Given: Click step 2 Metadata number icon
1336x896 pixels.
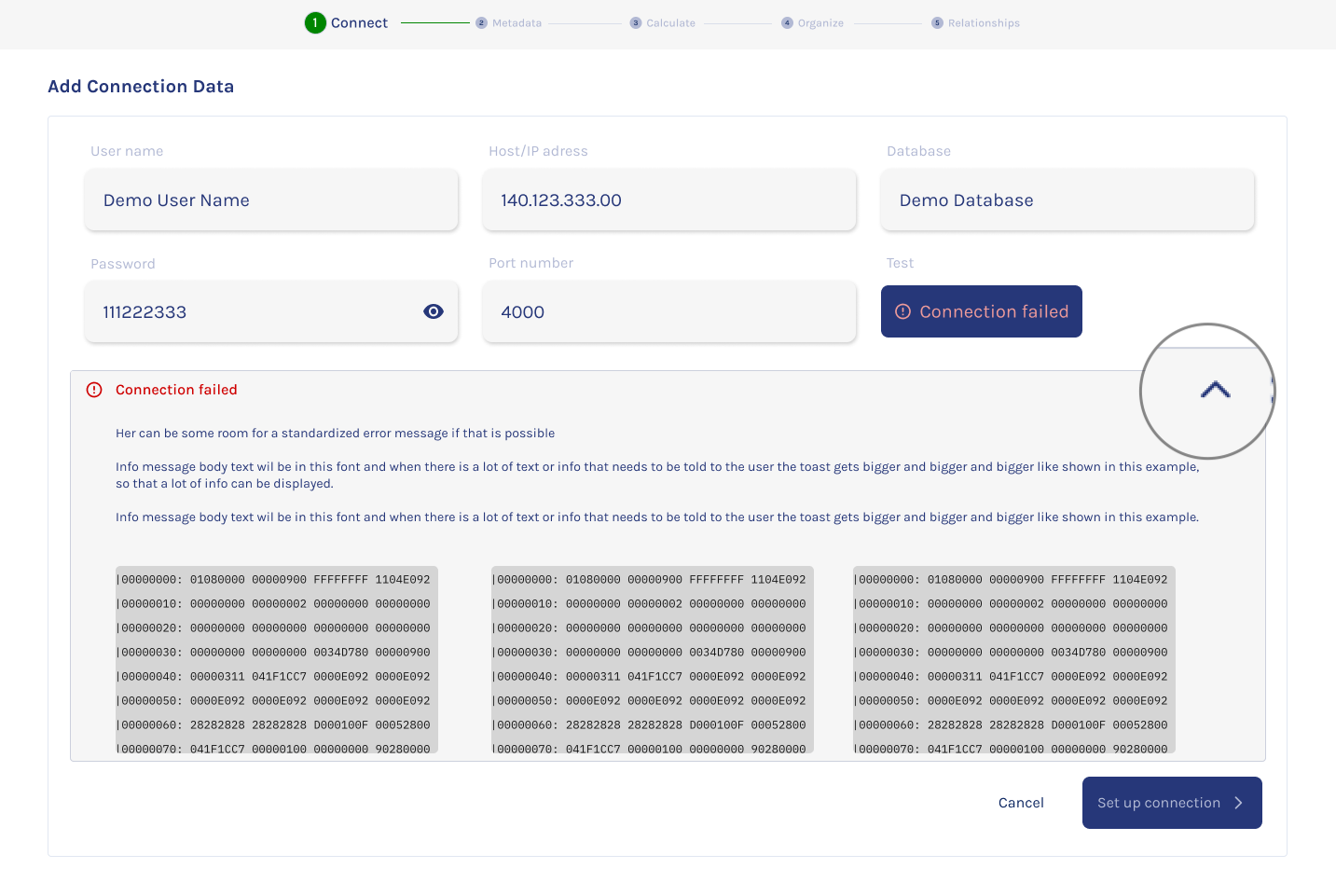Looking at the screenshot, I should [x=481, y=23].
